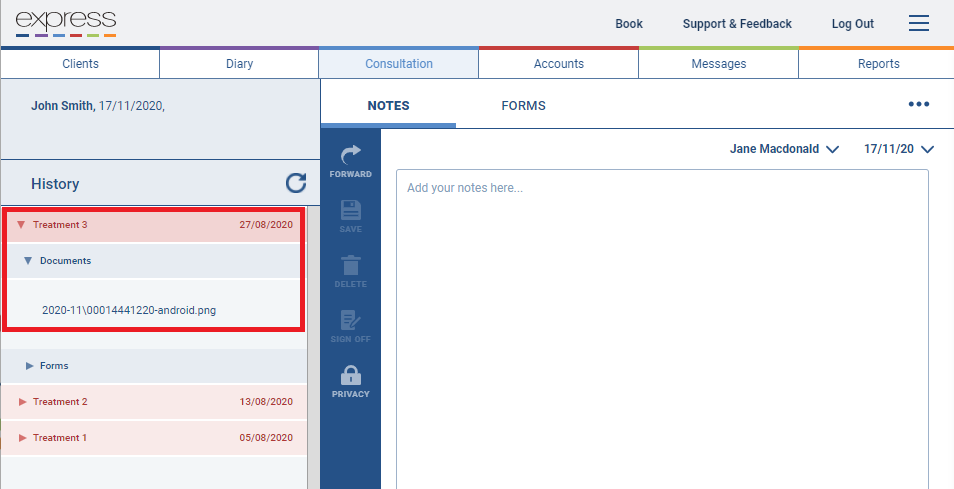Screen dimensions: 954x489
Task: Click into the notes text area
Action: (662, 328)
